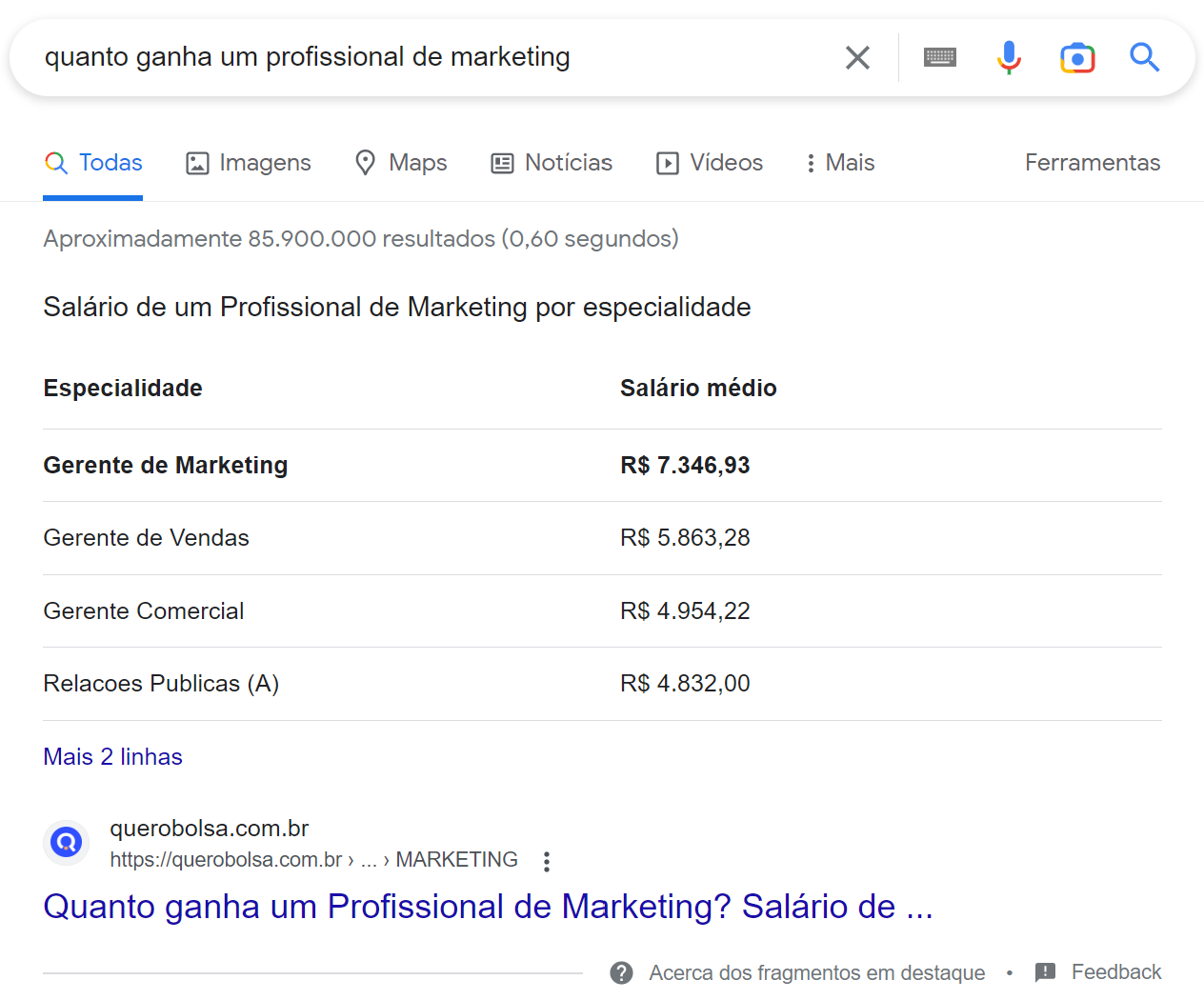
Task: Open the Maps results tab
Action: [400, 163]
